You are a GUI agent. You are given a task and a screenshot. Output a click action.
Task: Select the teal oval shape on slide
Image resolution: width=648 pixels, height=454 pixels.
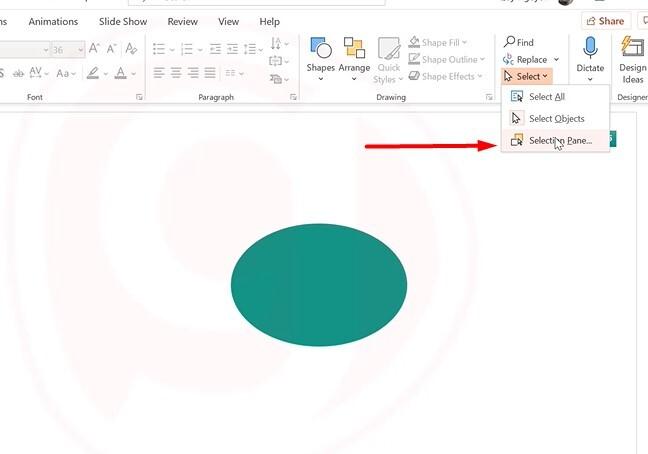click(319, 285)
